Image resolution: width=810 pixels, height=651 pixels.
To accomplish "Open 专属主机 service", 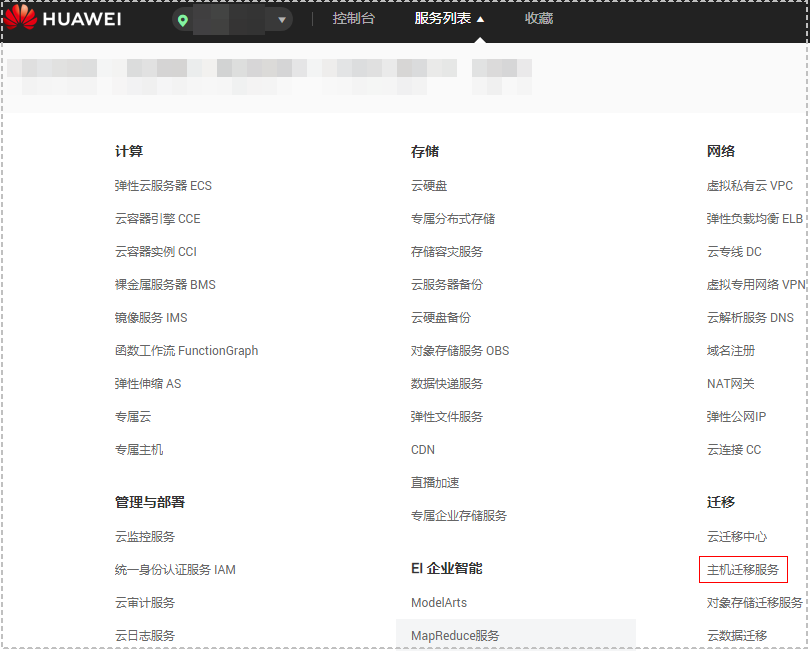I will (139, 450).
